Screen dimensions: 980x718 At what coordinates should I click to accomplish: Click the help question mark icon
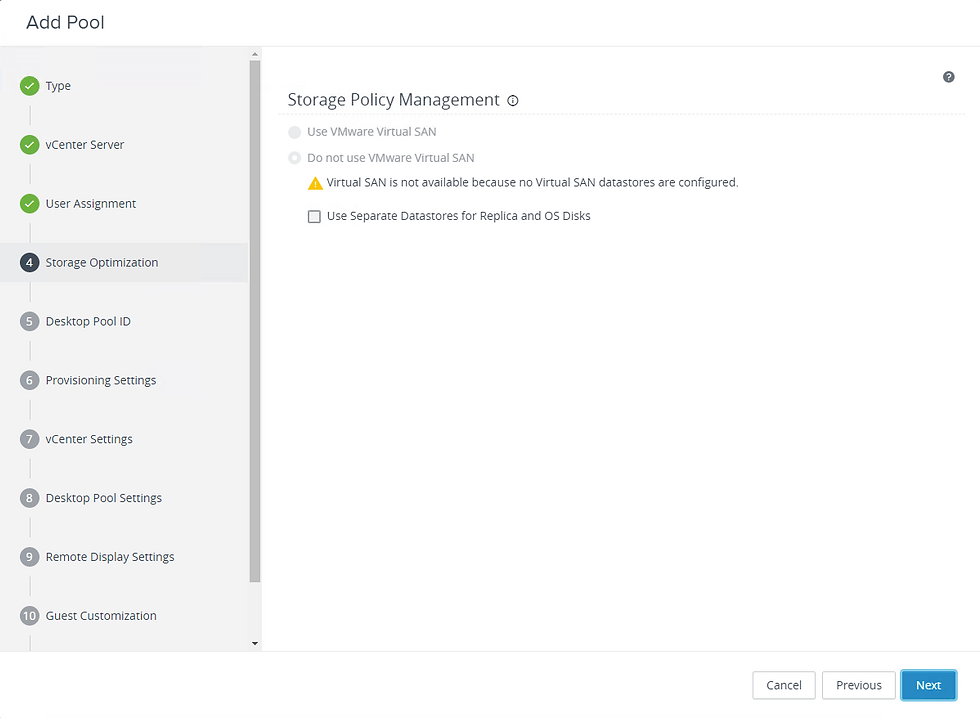[x=948, y=77]
